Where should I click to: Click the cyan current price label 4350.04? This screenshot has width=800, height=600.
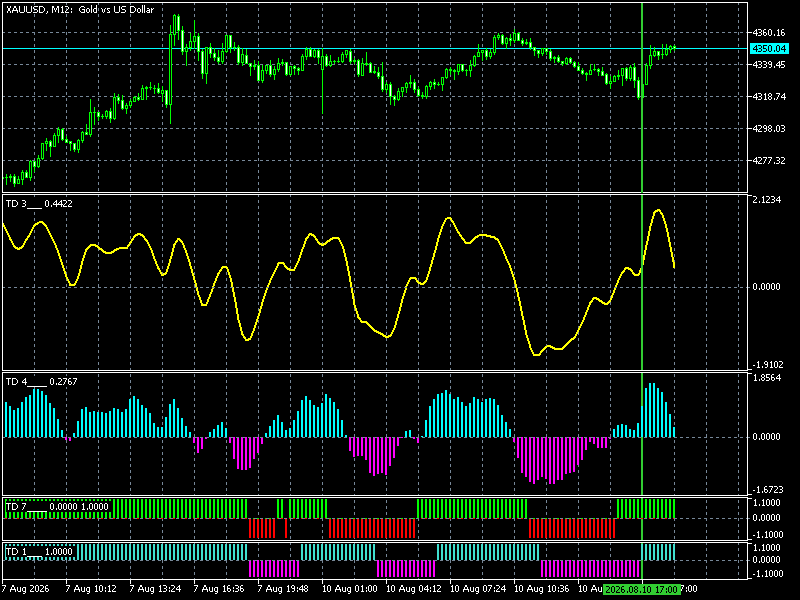tap(769, 48)
